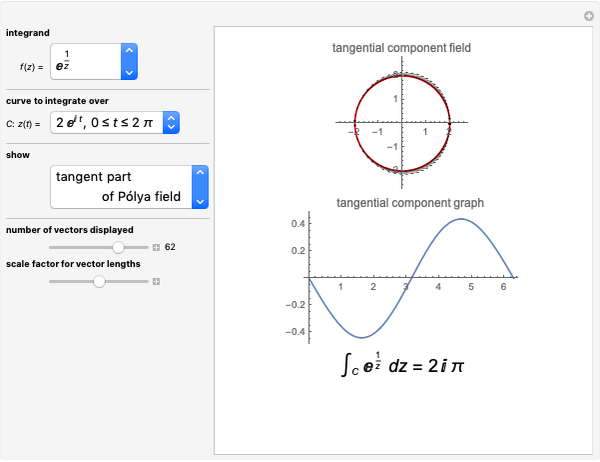Expand the number of vectors slider controls

tap(156, 246)
